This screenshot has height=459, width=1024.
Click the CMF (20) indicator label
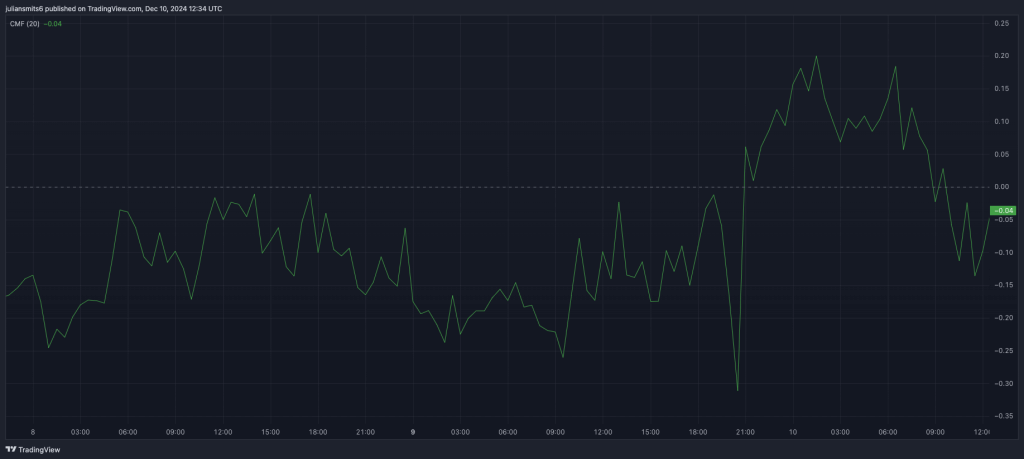pyautogui.click(x=25, y=24)
